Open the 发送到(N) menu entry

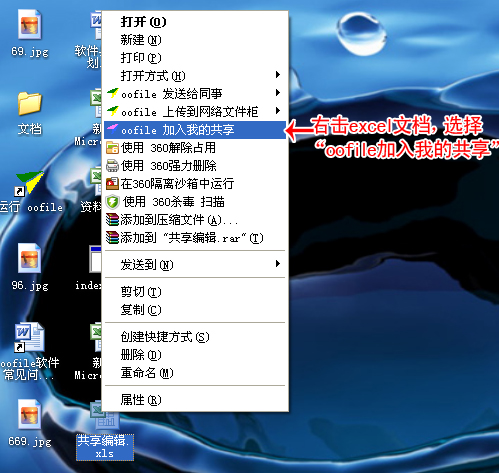tap(195, 265)
